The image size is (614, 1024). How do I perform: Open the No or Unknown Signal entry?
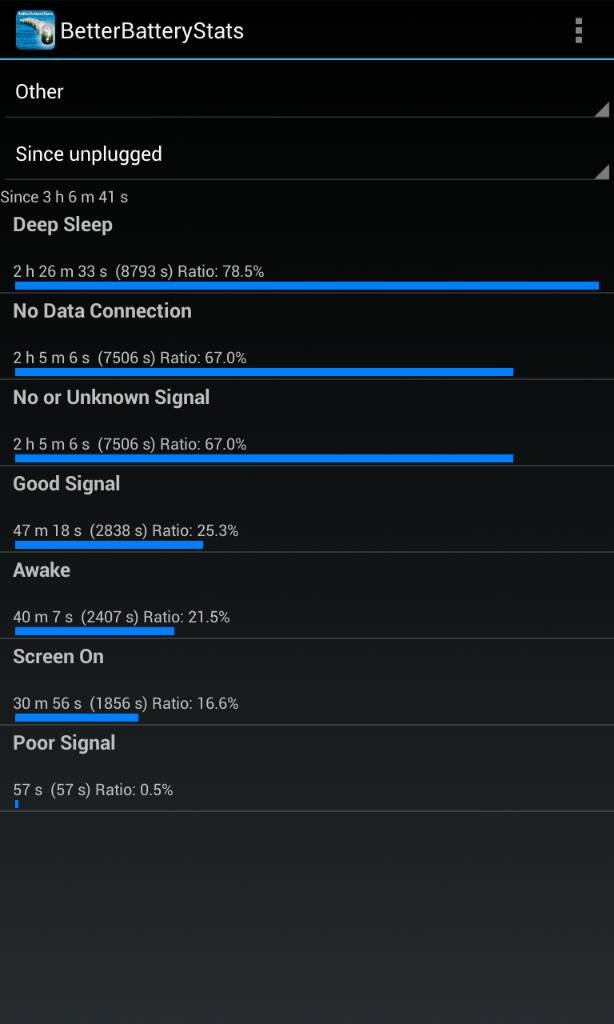pyautogui.click(x=307, y=423)
